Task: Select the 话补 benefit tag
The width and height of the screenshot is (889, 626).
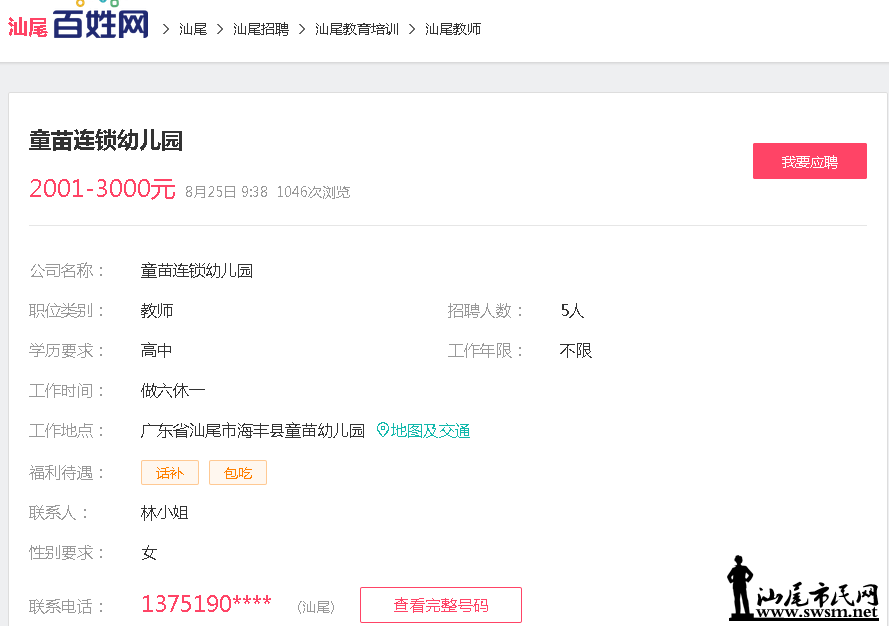Action: coord(169,472)
